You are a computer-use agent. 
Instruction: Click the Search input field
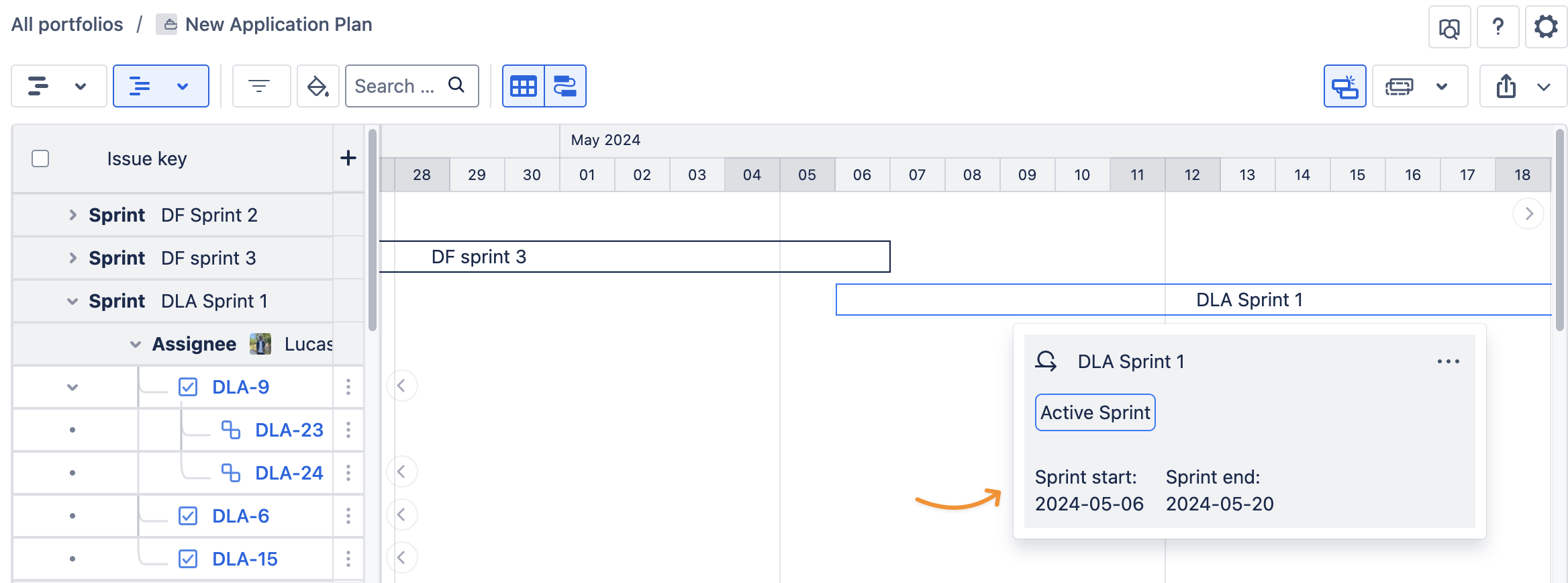tap(397, 86)
